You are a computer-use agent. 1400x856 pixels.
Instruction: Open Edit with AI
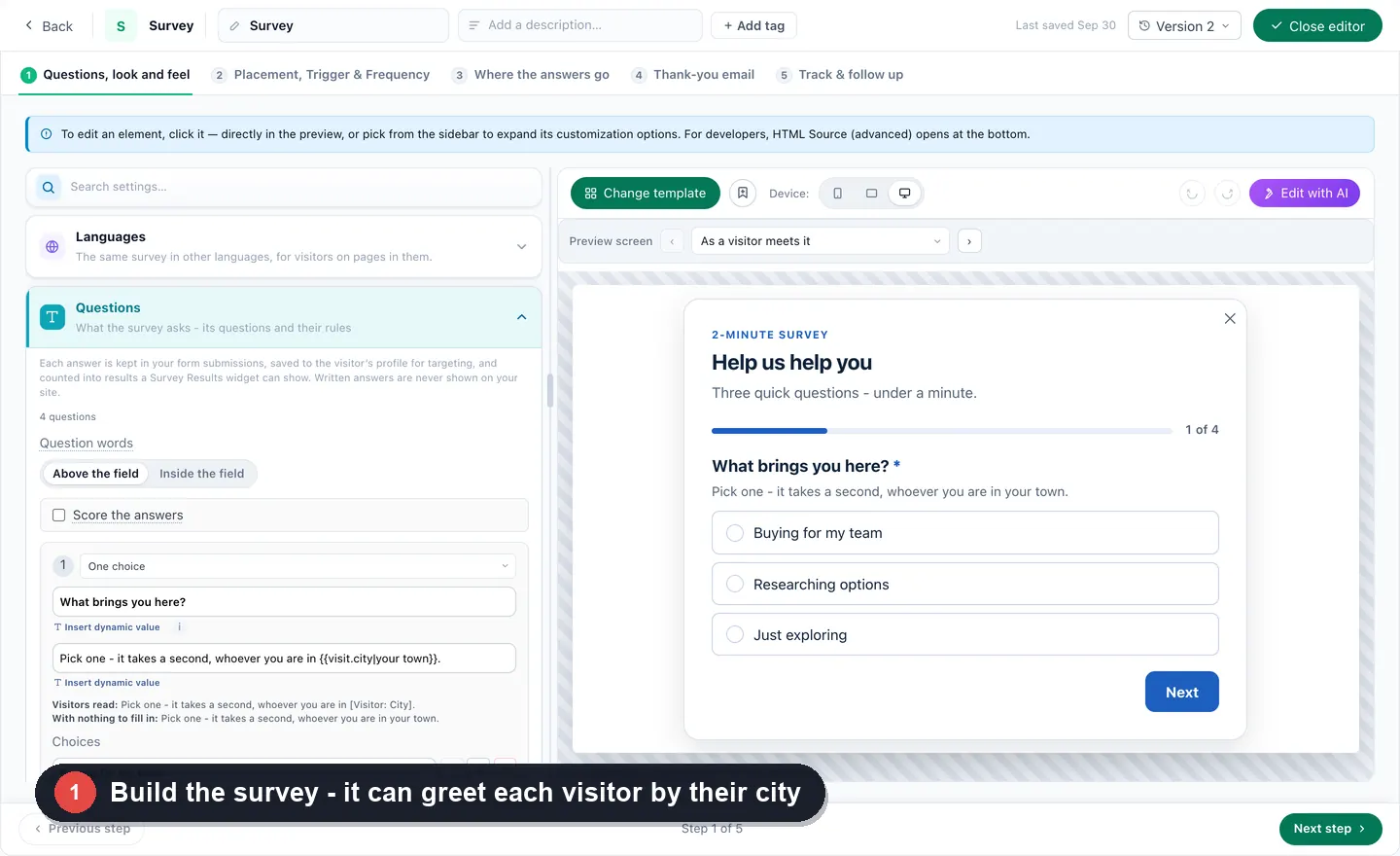(1305, 194)
